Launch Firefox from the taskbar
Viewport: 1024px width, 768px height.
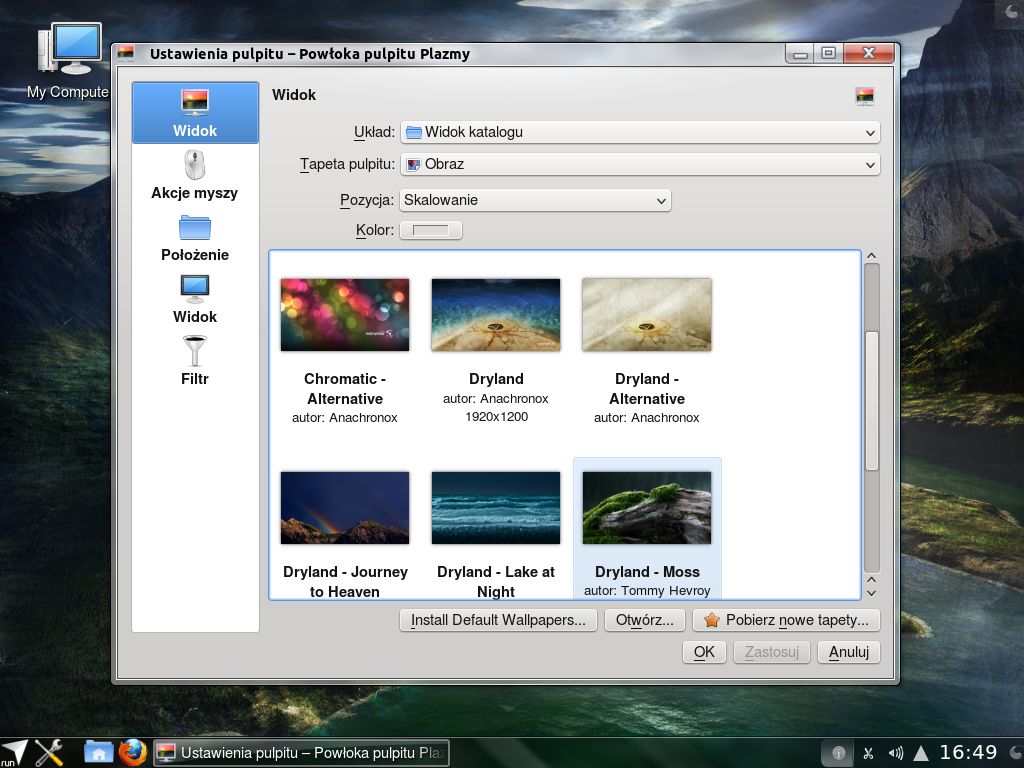[133, 752]
